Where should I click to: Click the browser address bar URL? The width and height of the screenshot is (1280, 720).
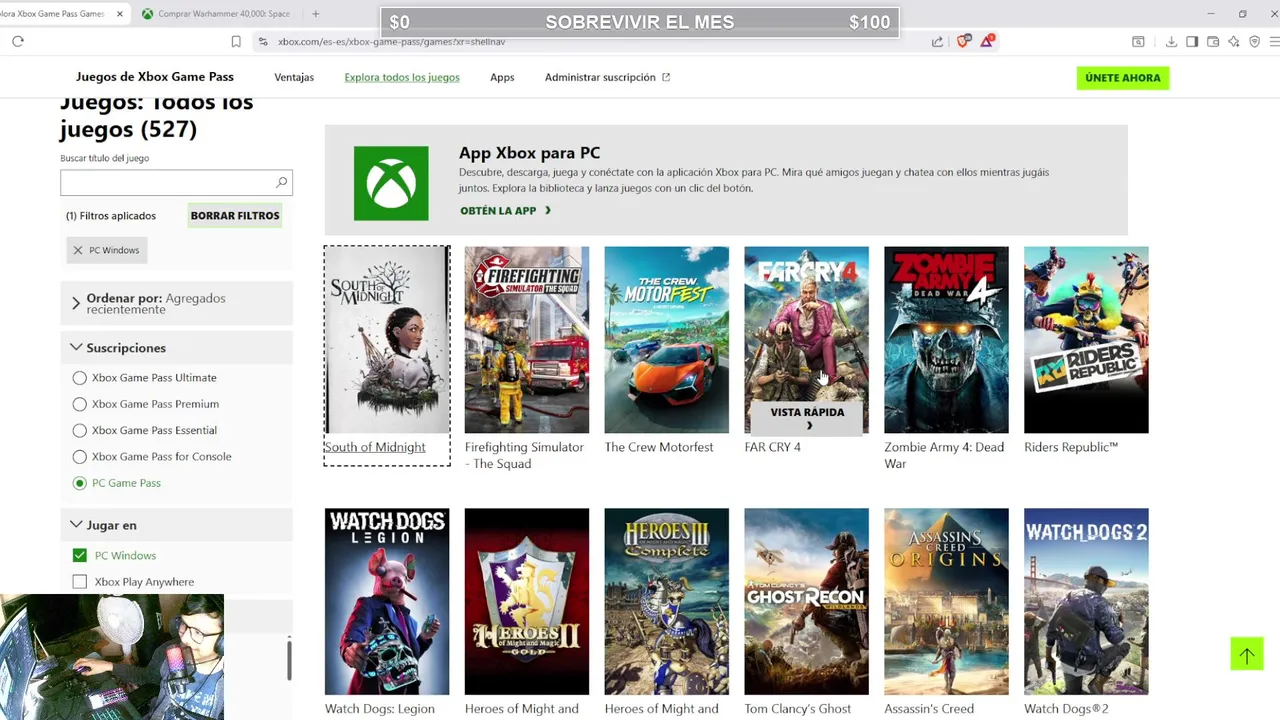(391, 42)
